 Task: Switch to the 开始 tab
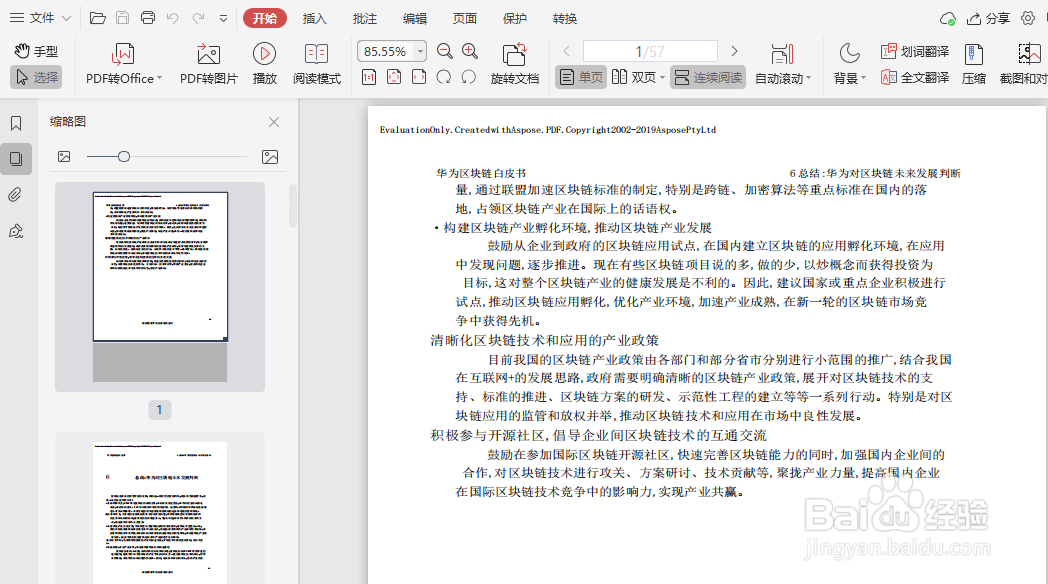pos(265,19)
